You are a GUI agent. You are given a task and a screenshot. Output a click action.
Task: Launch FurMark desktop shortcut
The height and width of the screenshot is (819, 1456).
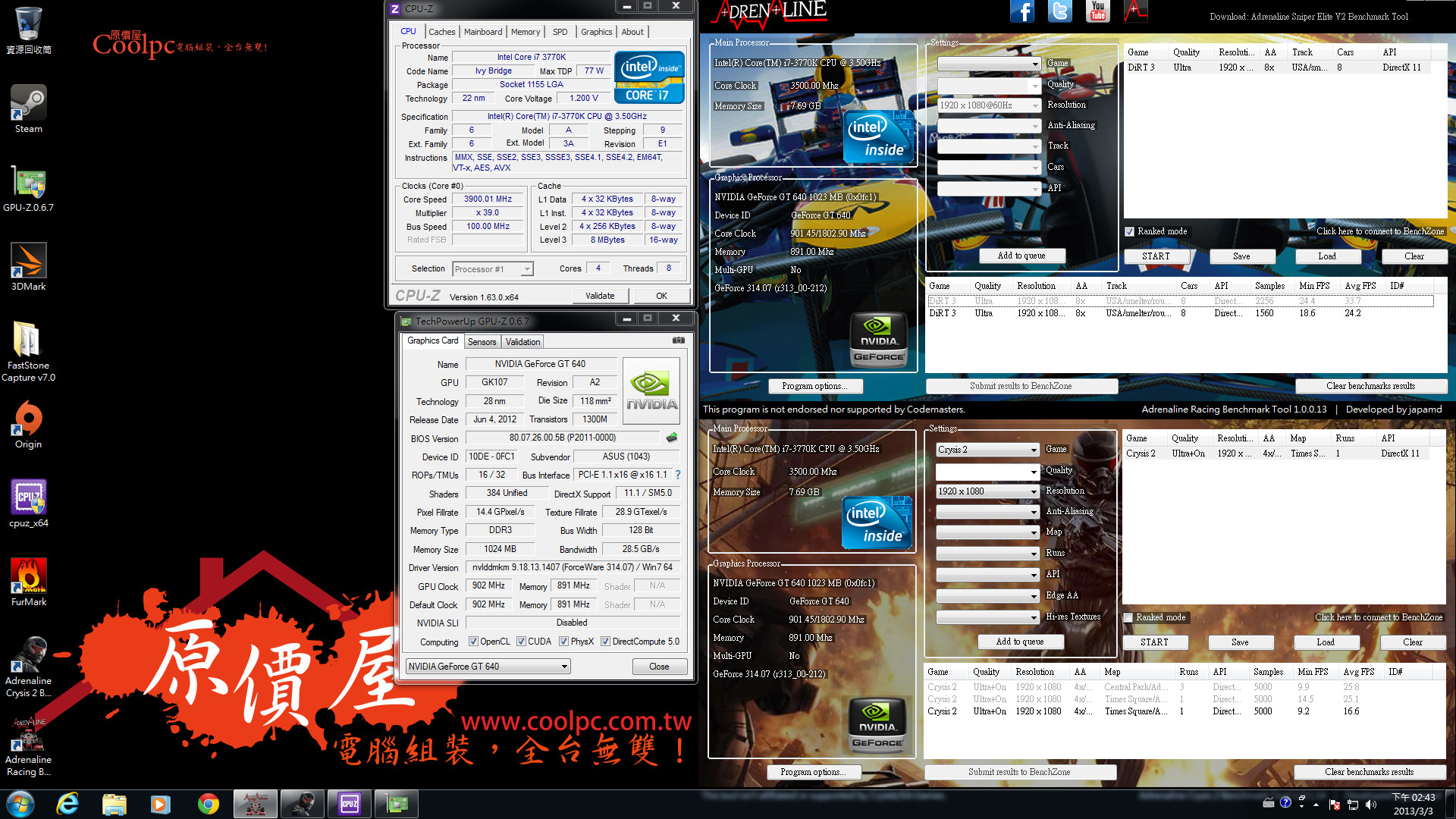pos(28,582)
